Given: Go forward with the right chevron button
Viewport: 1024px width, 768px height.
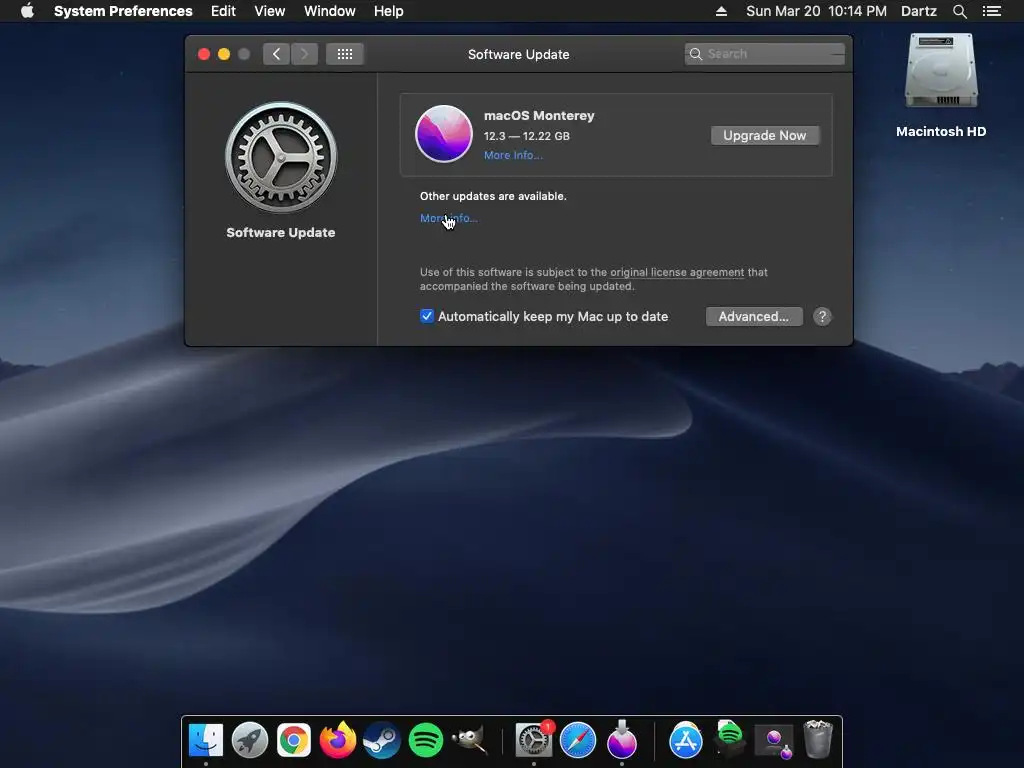Looking at the screenshot, I should click(x=304, y=54).
